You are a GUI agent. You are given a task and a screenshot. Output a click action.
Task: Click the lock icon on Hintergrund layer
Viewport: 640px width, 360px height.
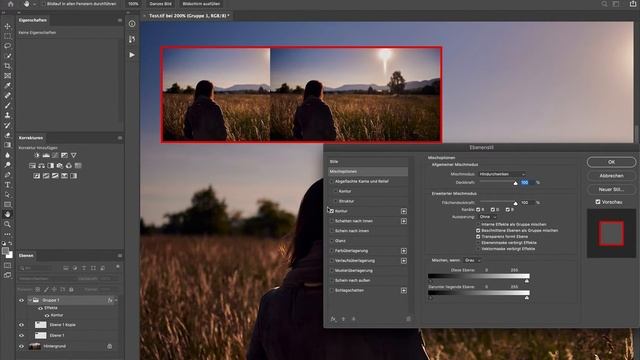pos(109,346)
